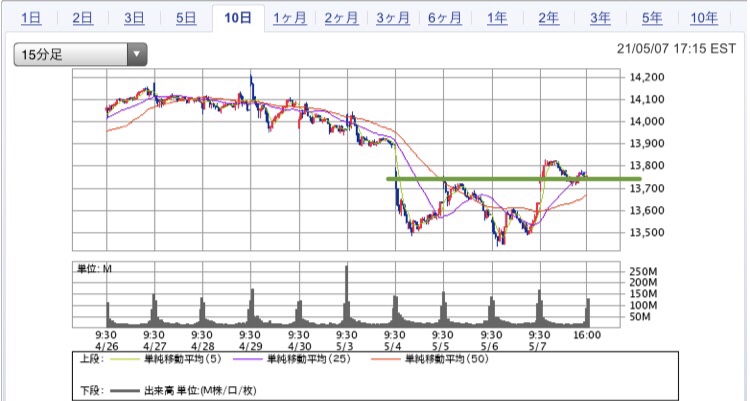Click the 14,000 price axis label
This screenshot has width=750, height=401.
click(x=647, y=122)
